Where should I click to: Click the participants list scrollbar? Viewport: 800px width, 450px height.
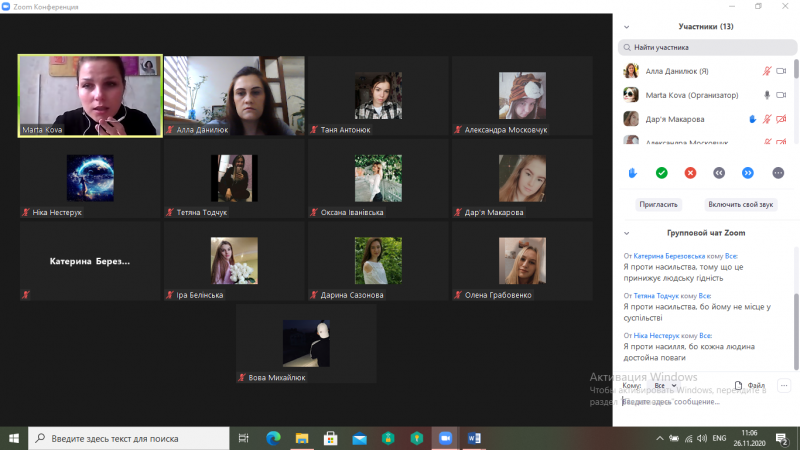(796, 69)
